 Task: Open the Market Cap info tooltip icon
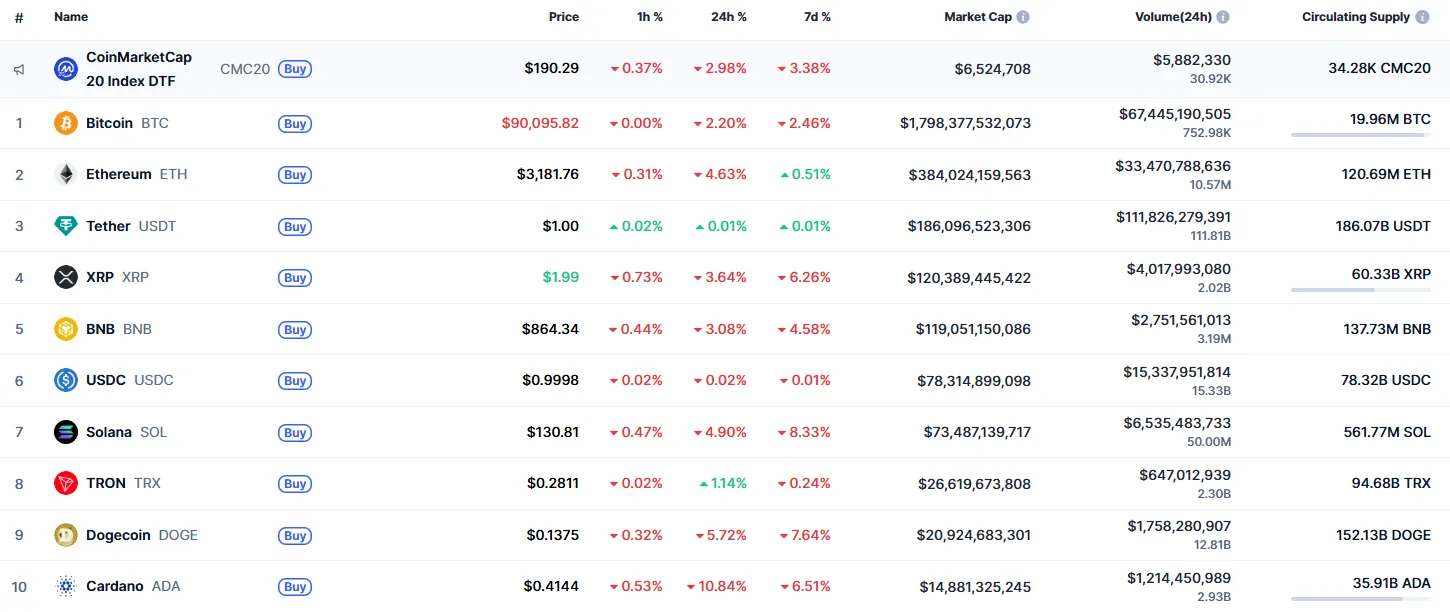coord(1021,16)
